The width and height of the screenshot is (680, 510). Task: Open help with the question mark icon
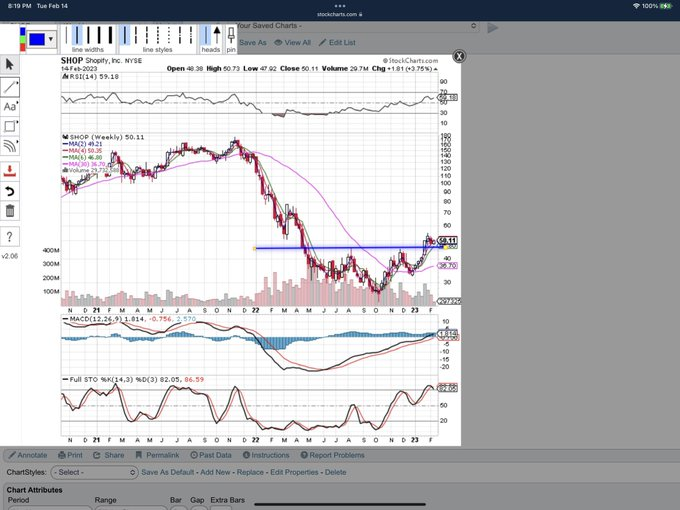coord(10,236)
